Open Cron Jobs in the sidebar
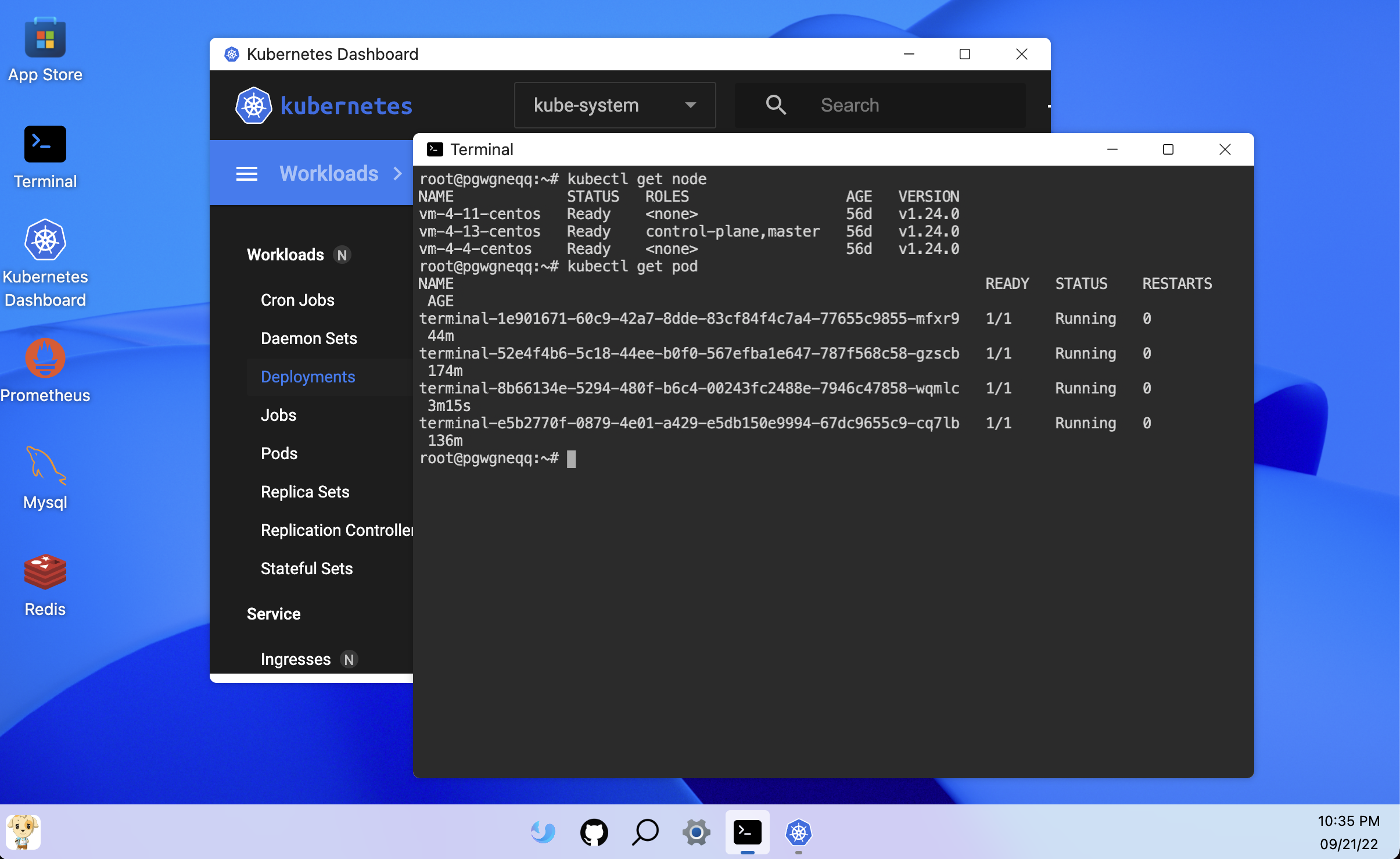 [297, 300]
